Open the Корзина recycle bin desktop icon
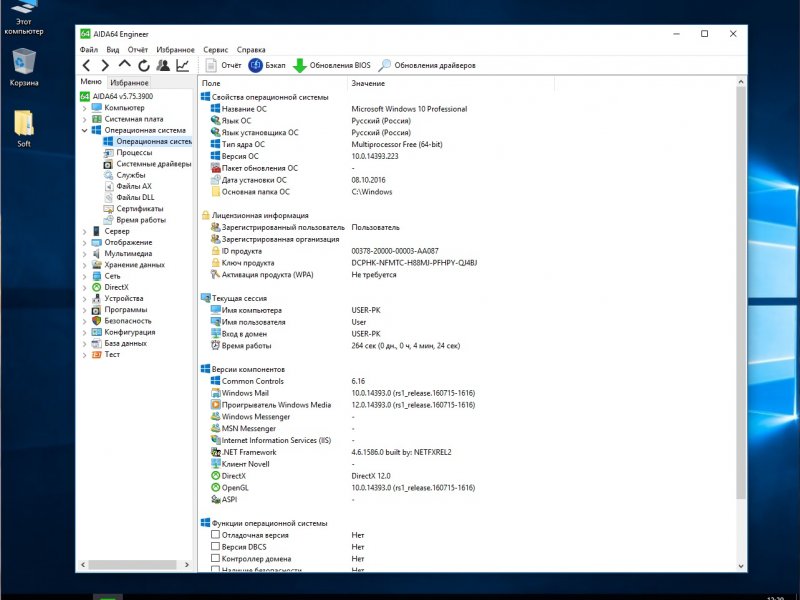Viewport: 800px width, 600px height. pos(23,67)
